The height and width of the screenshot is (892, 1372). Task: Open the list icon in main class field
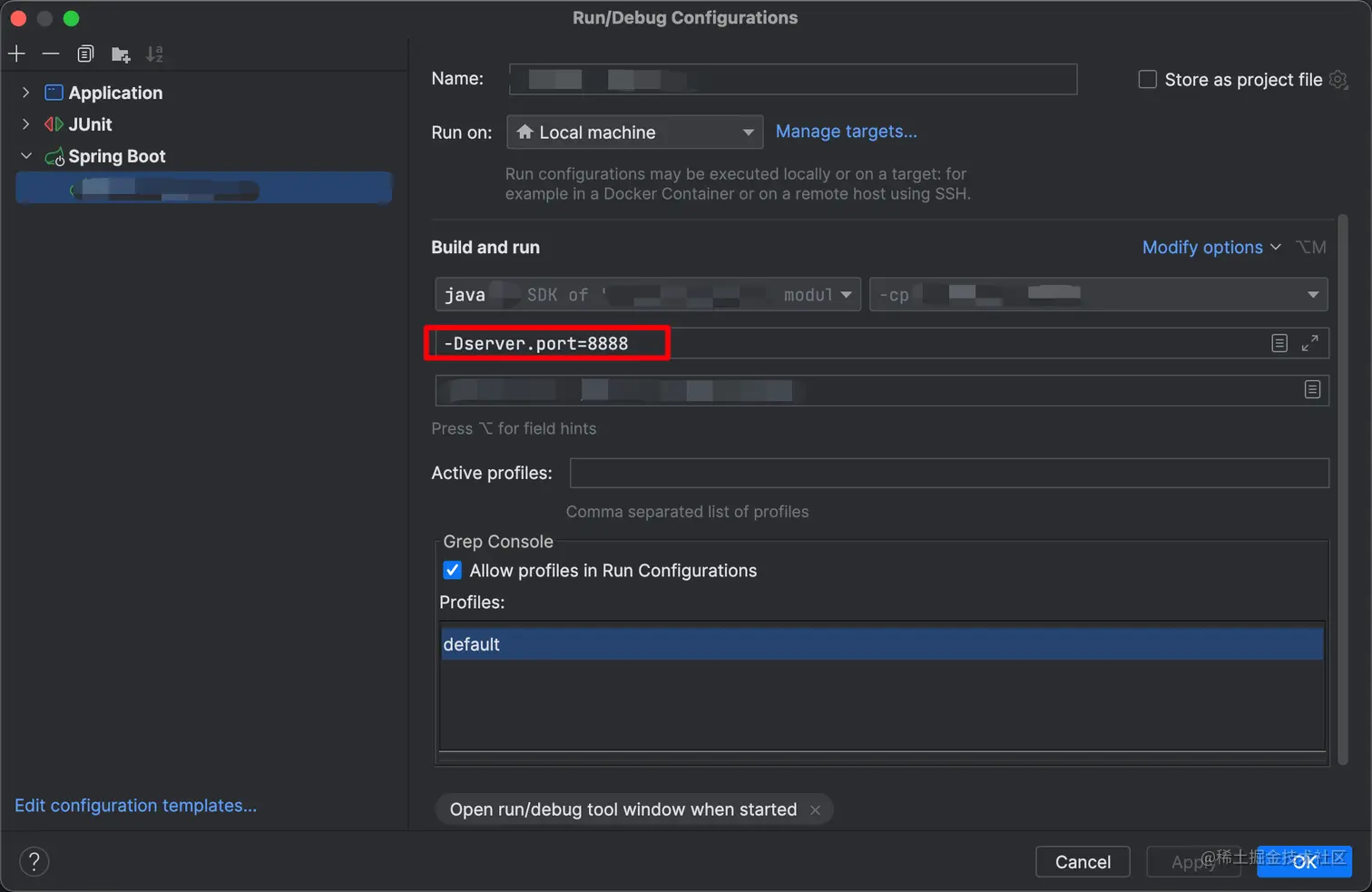click(x=1312, y=389)
